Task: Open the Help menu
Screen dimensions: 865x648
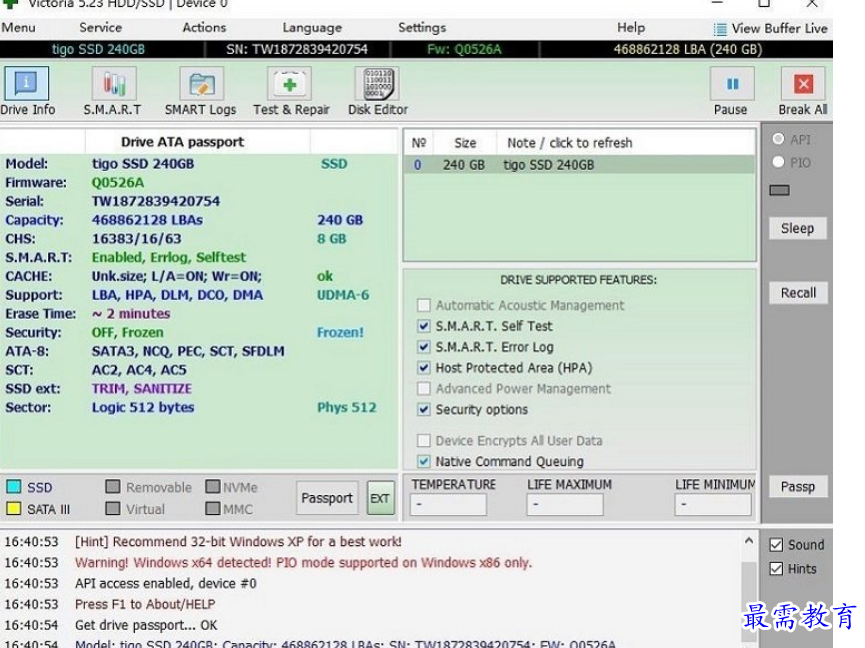Action: [631, 28]
